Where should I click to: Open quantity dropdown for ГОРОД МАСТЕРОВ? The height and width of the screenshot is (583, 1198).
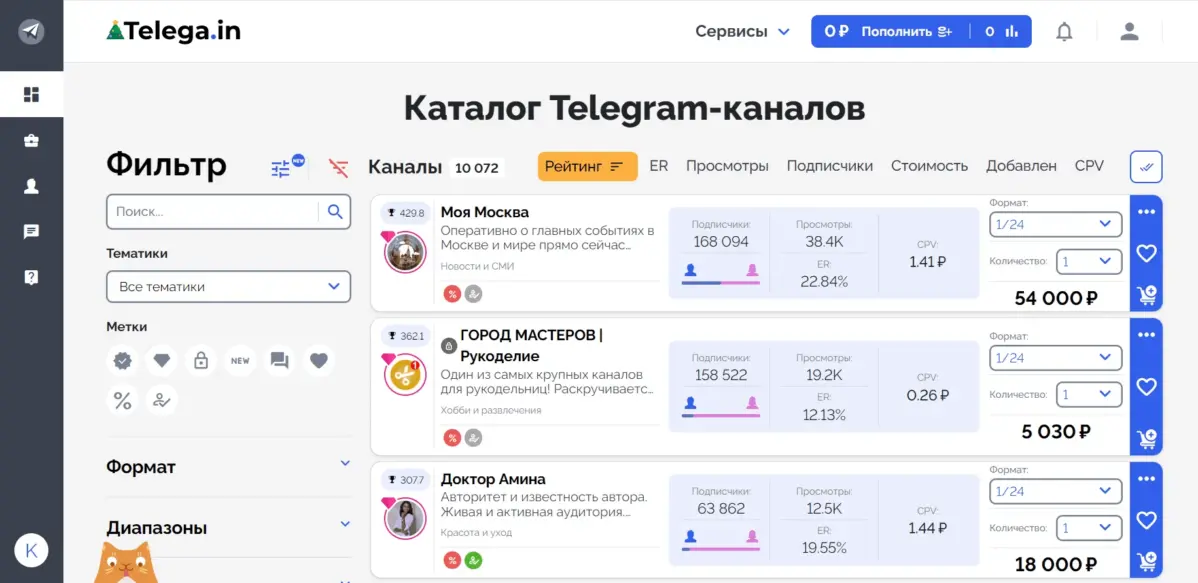tap(1089, 395)
